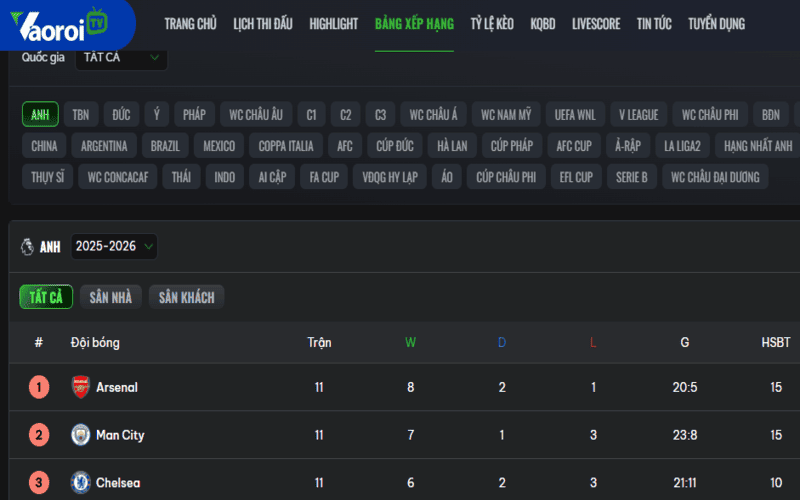
Task: Click the Man City club crest icon
Action: [x=80, y=435]
